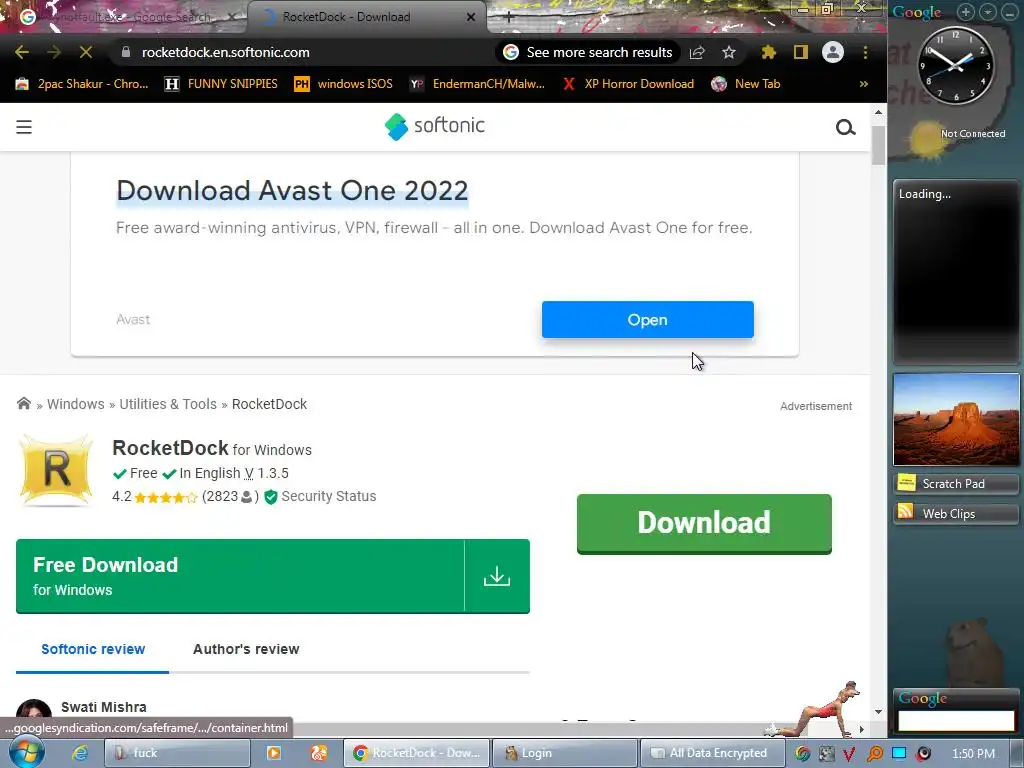Click the Softonic logo

(434, 126)
